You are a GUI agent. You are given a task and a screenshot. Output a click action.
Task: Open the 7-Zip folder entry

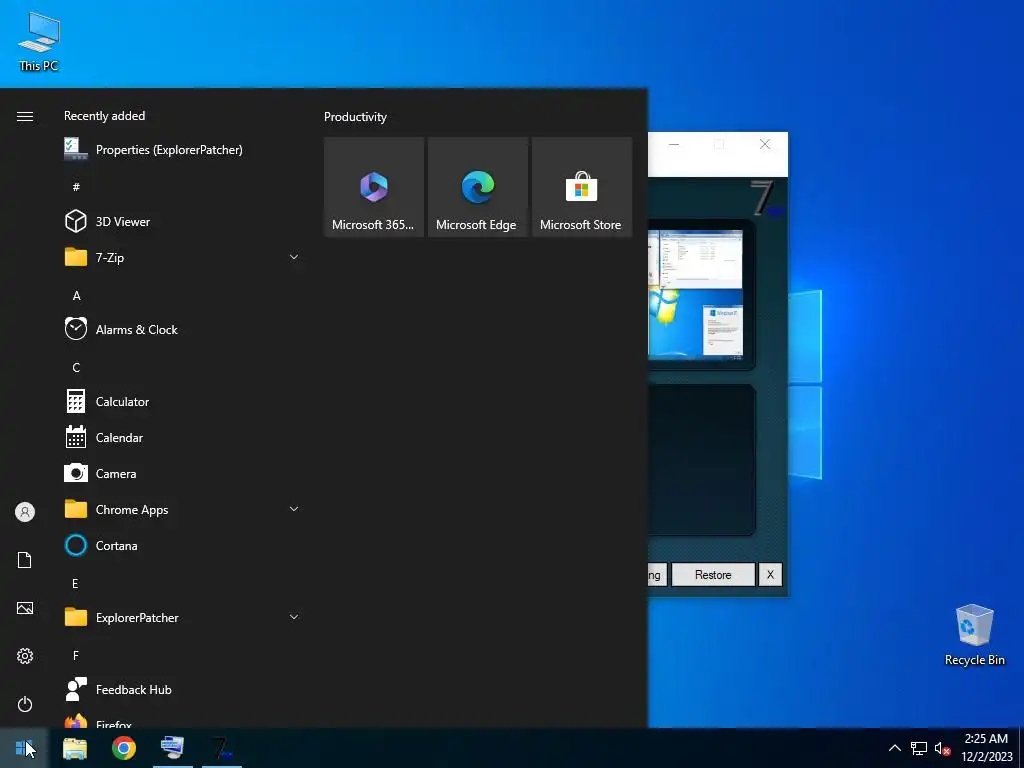[182, 257]
